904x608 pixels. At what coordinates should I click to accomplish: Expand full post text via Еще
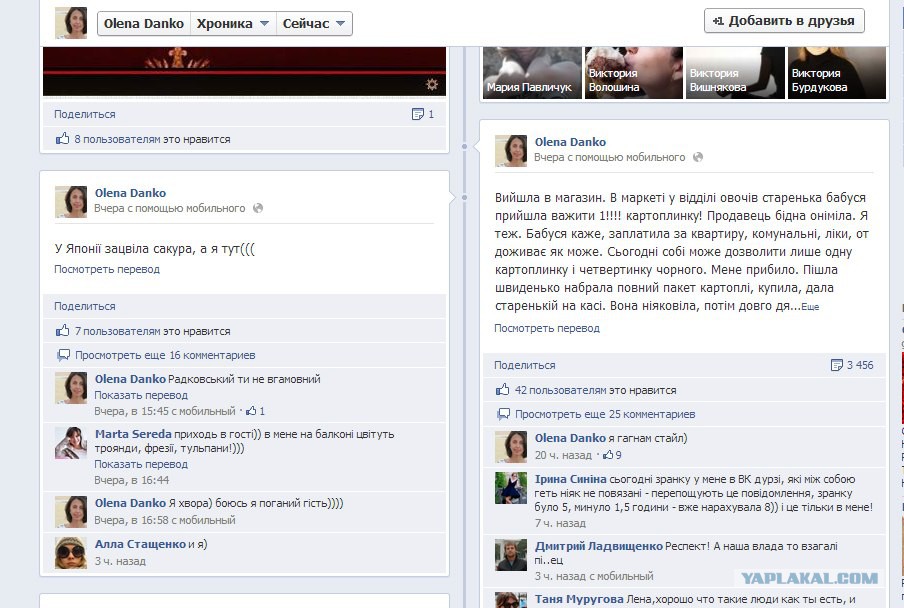[x=810, y=307]
